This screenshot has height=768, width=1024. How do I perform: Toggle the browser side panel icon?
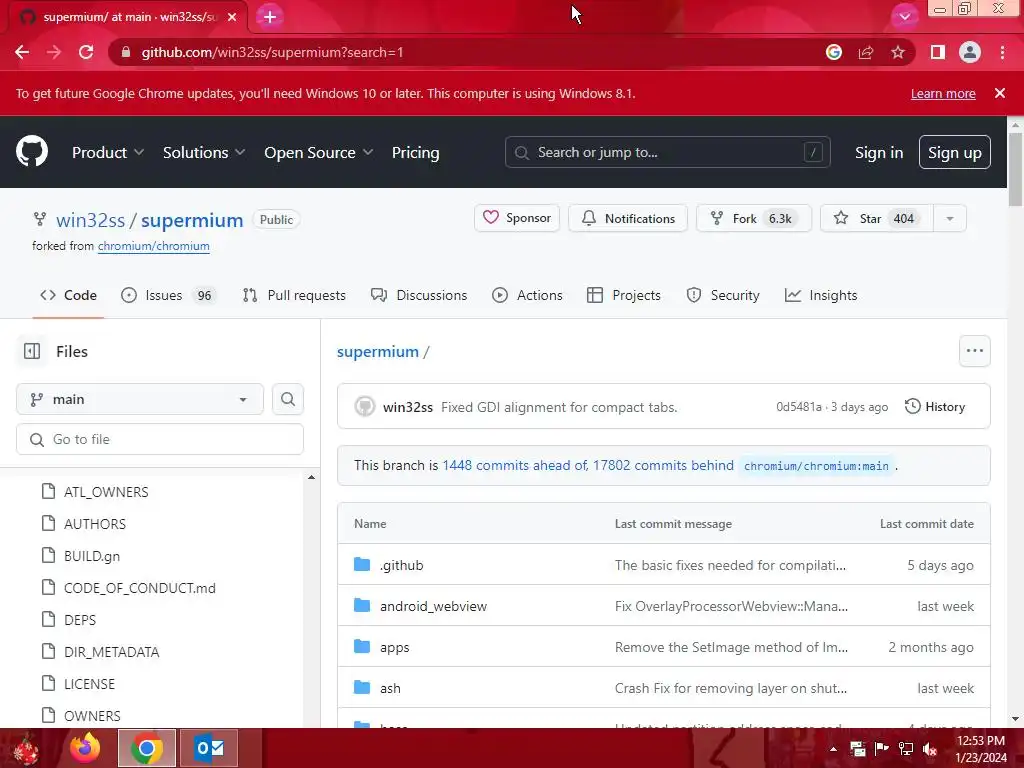[x=938, y=52]
